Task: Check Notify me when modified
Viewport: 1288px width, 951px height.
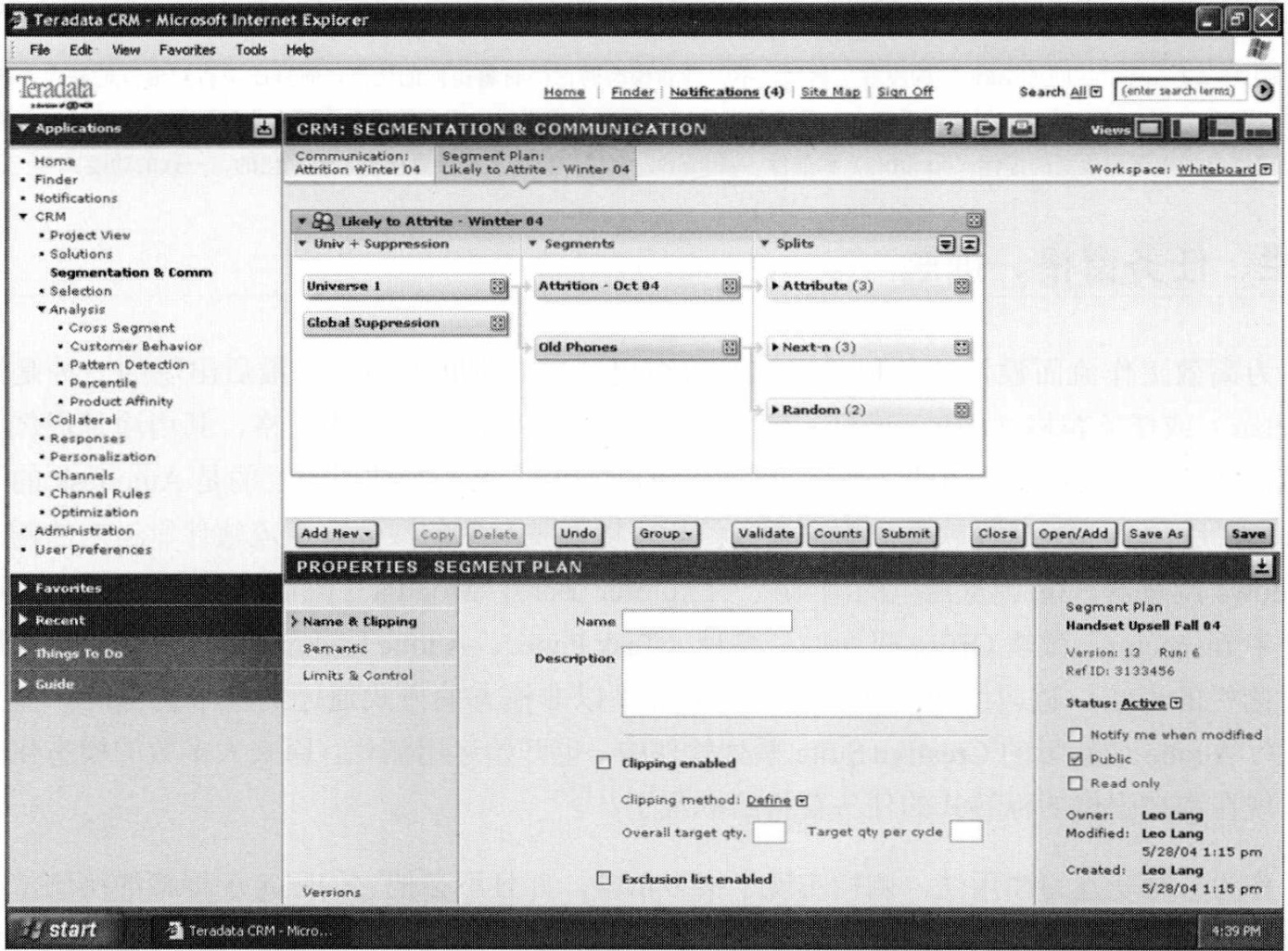Action: 1075,734
